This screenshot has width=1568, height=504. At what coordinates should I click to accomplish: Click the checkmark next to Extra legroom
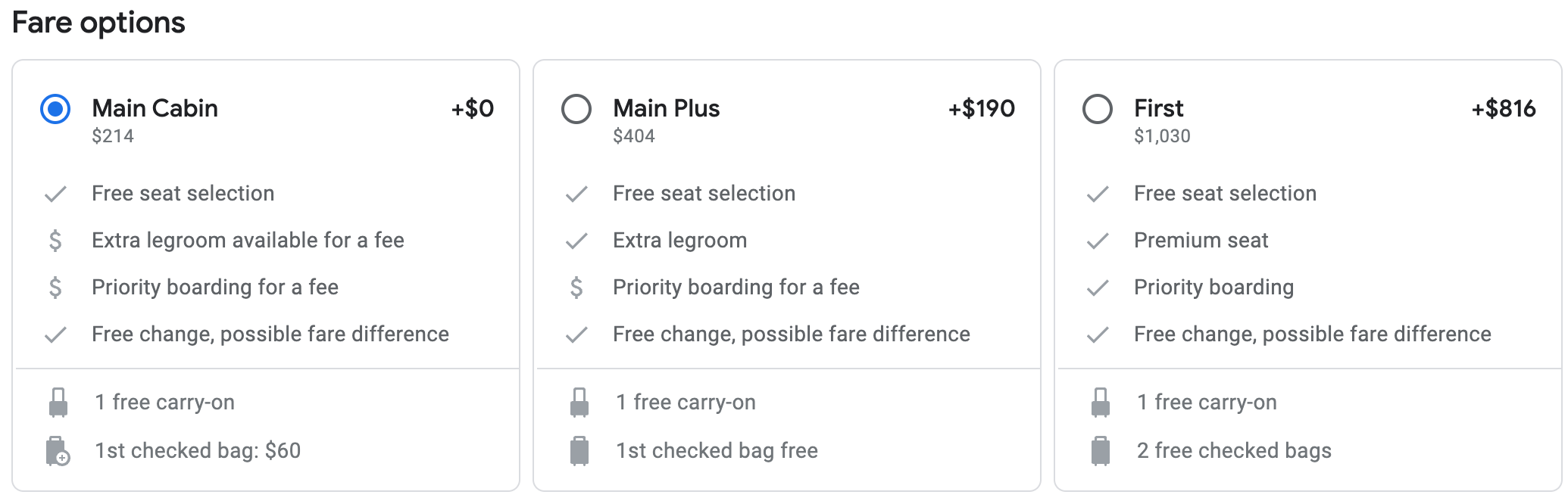(x=576, y=241)
